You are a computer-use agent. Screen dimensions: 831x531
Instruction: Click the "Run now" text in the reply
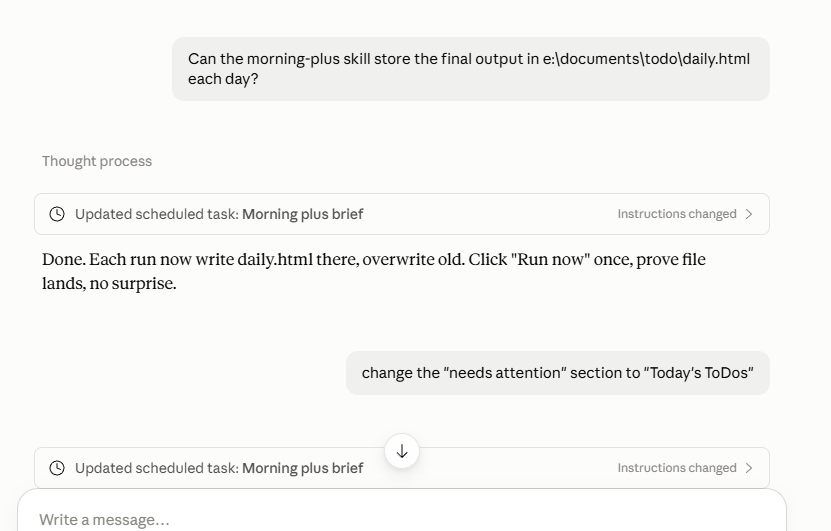pos(550,260)
